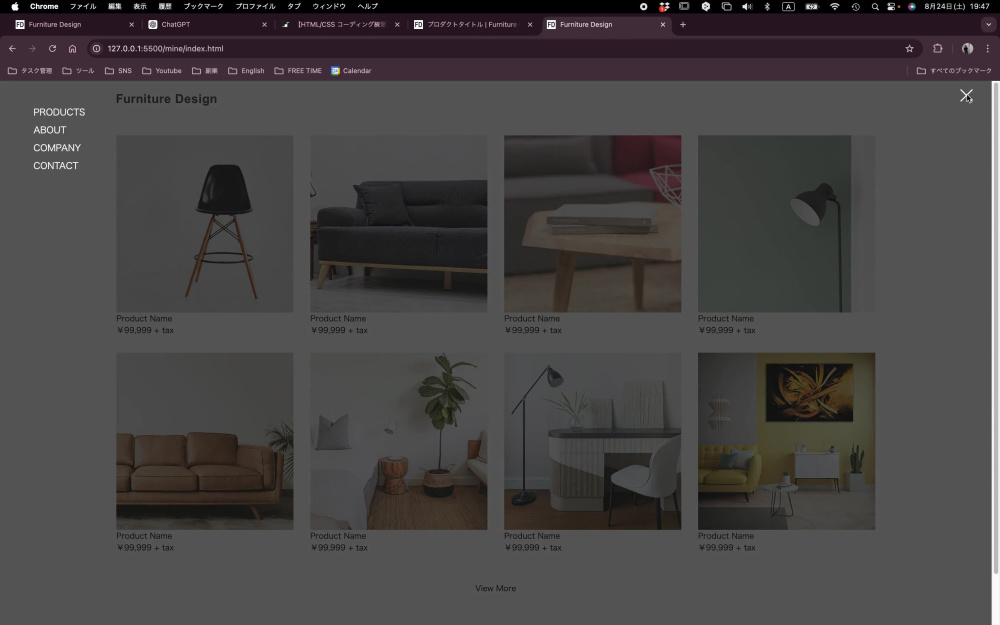Image resolution: width=1000 pixels, height=625 pixels.
Task: Open the wooden coffee table product image
Action: (x=592, y=224)
